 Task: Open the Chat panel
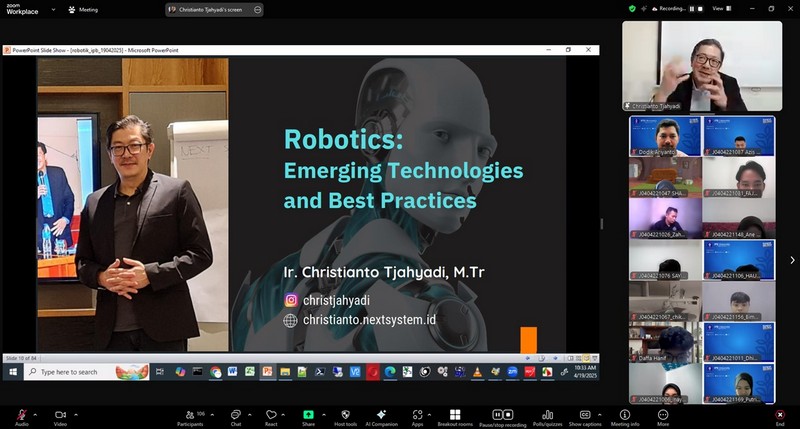pos(235,414)
